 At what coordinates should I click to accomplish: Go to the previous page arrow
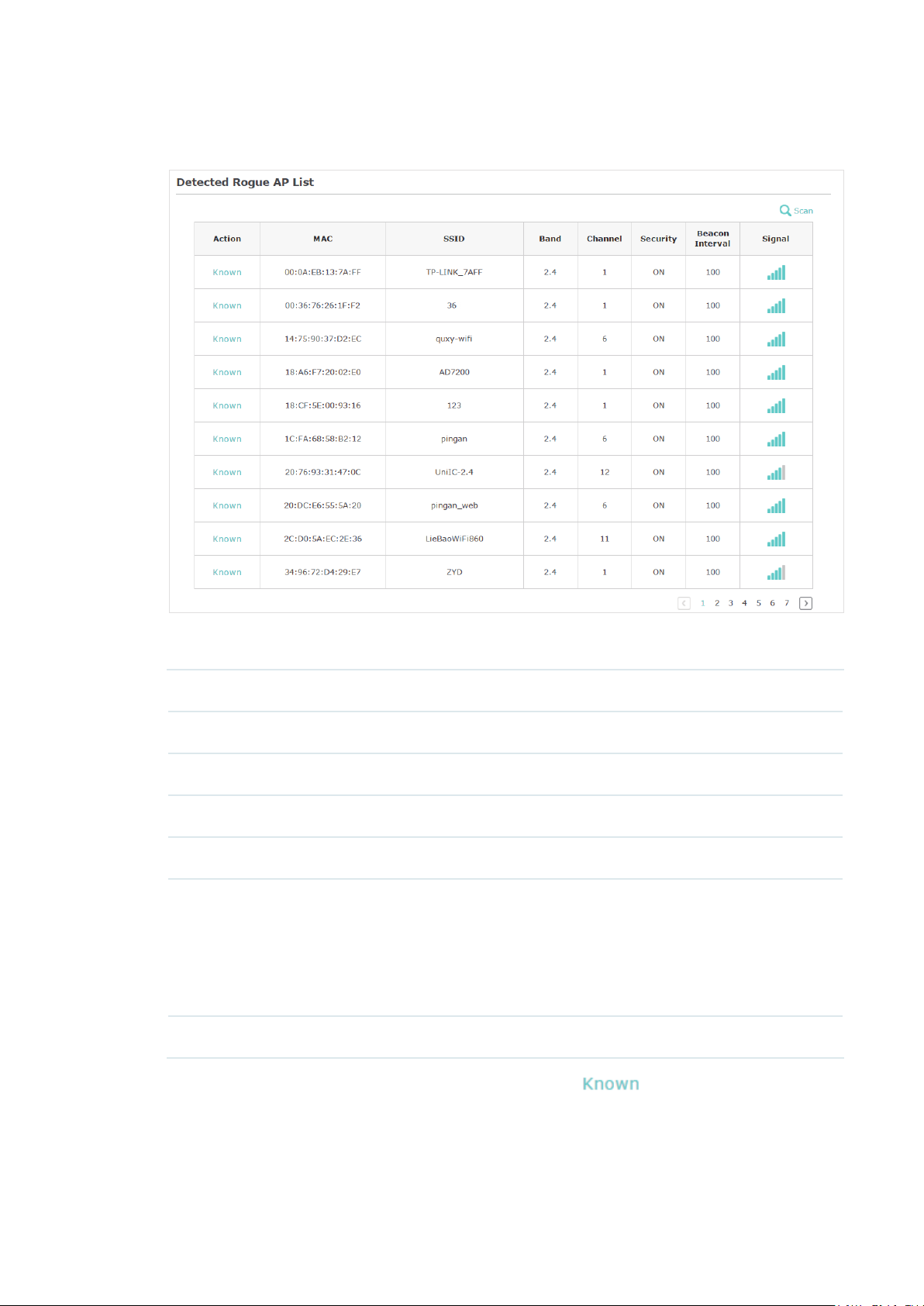(x=684, y=603)
